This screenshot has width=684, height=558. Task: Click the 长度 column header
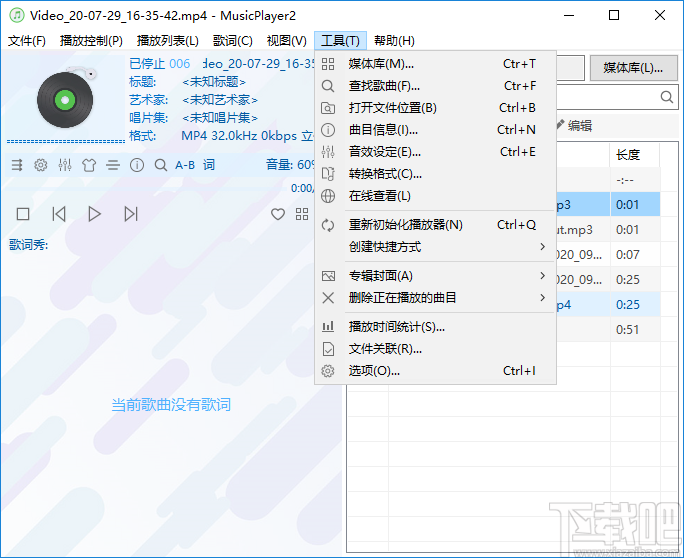pos(635,154)
